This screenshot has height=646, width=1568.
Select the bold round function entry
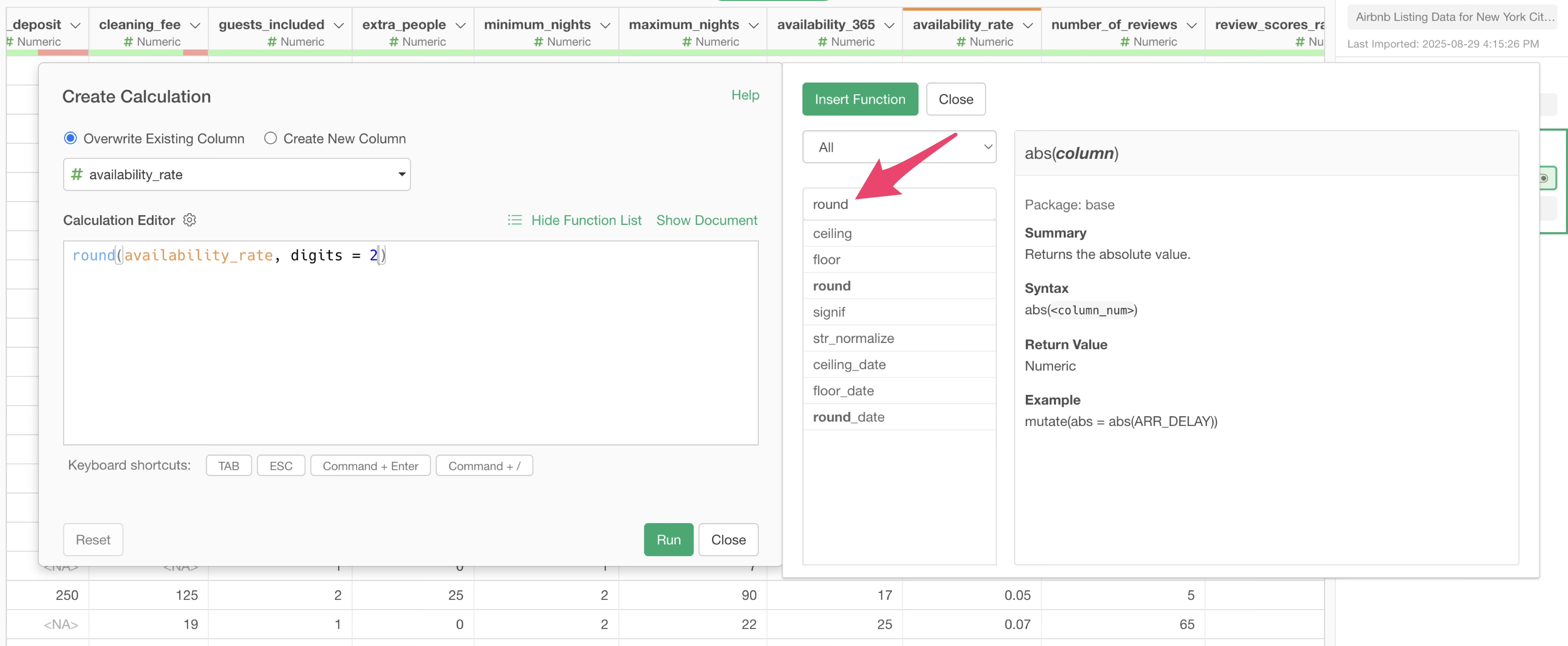coord(898,285)
